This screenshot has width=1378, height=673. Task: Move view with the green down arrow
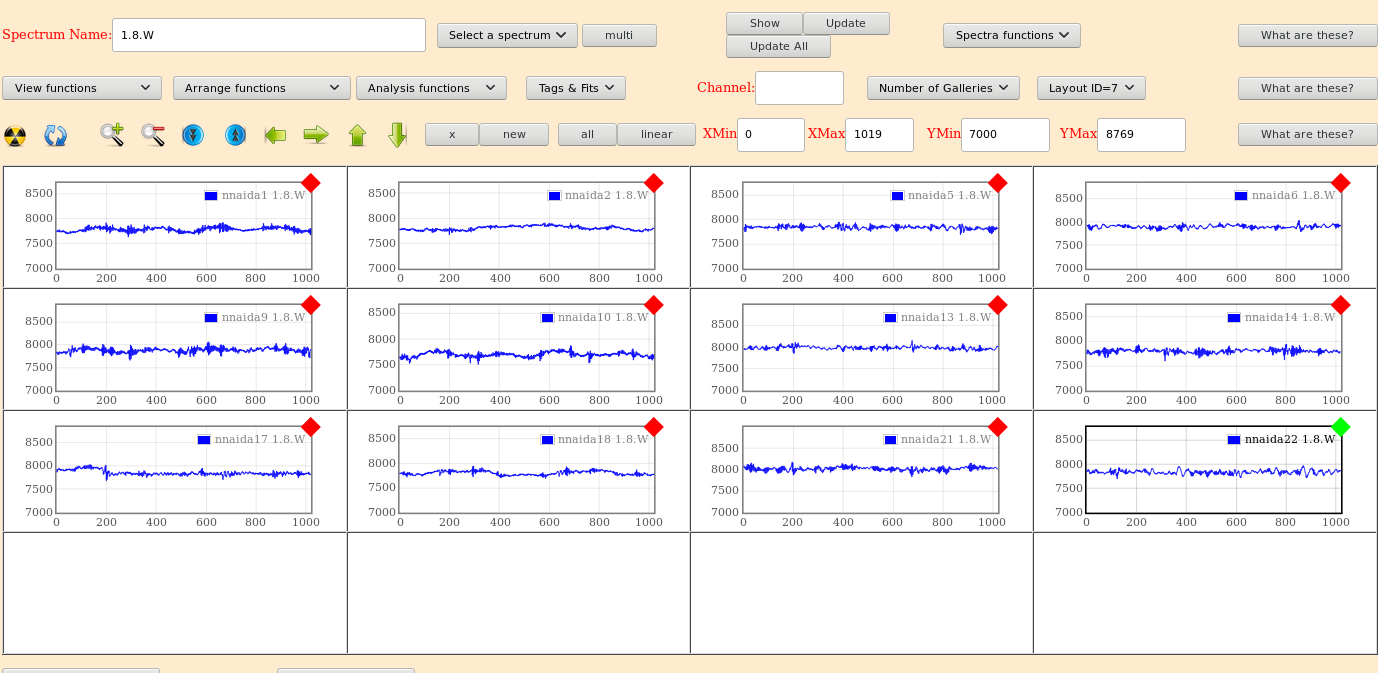pyautogui.click(x=397, y=135)
